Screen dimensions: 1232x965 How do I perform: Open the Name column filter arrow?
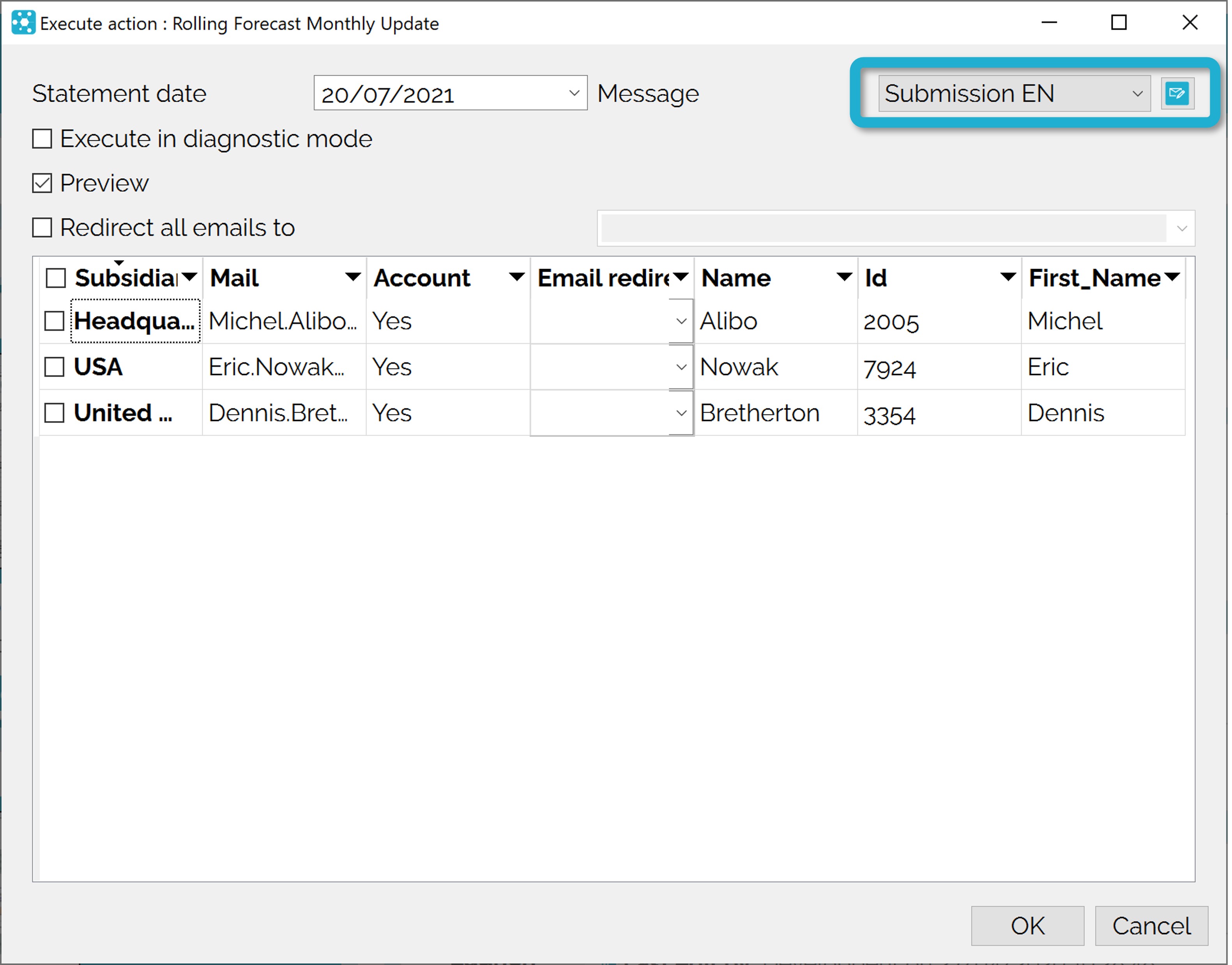coord(844,277)
